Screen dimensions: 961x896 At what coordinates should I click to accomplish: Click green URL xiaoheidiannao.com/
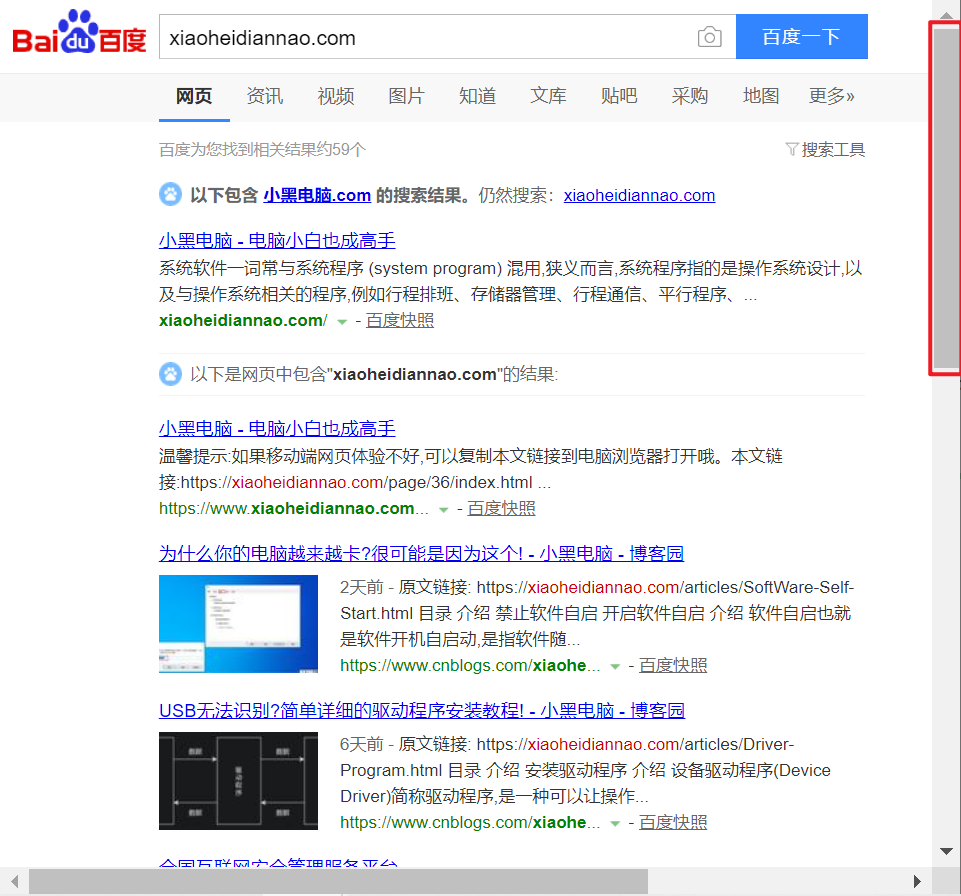tap(243, 321)
